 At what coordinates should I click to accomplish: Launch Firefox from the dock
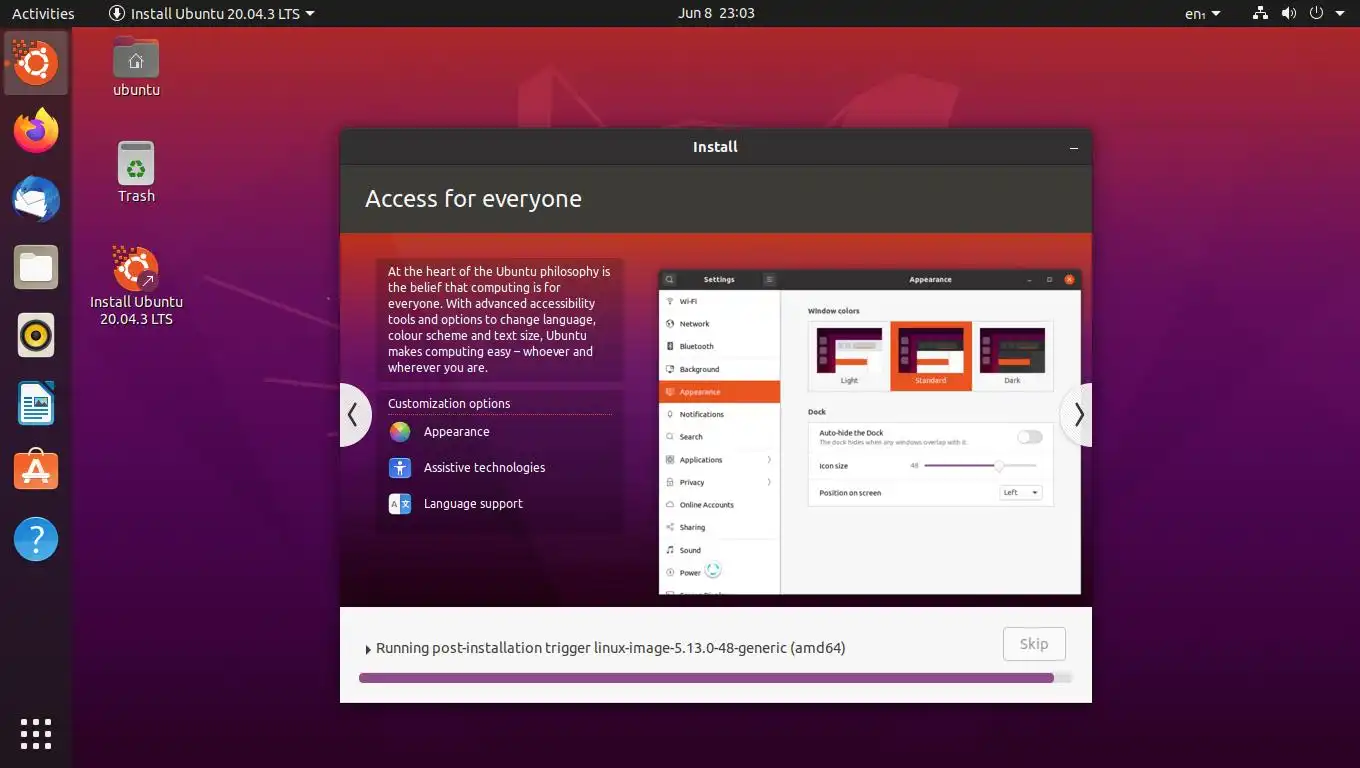point(36,131)
